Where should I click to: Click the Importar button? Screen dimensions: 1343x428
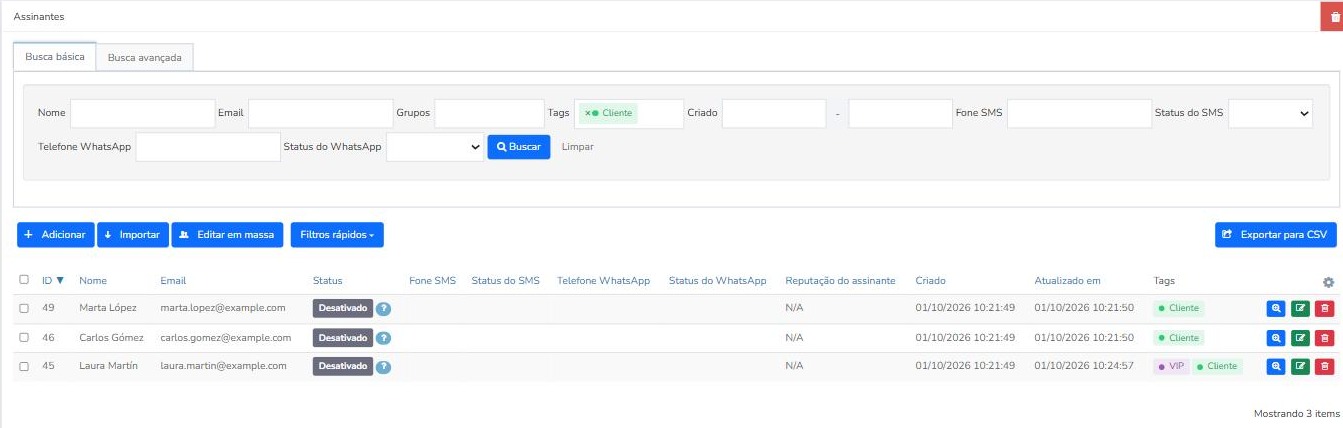tap(133, 235)
